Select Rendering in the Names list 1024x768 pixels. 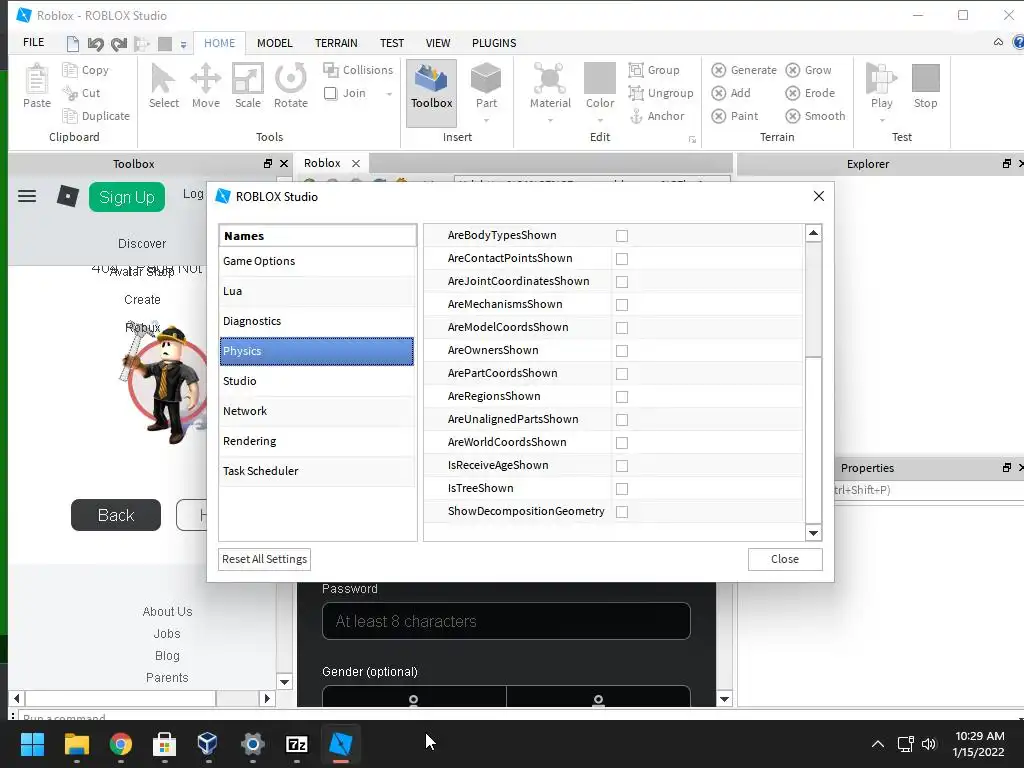pos(317,441)
